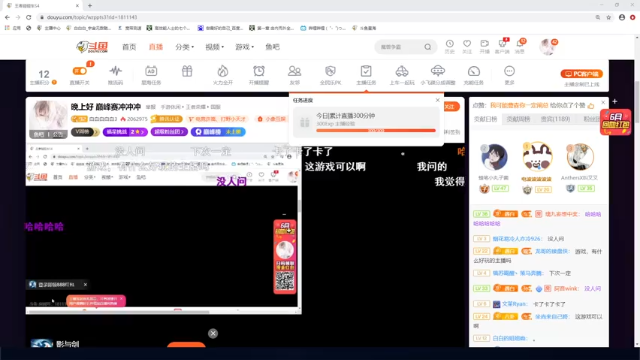Open a new browser tab
Image resolution: width=640 pixels, height=360 pixels.
(x=90, y=6)
